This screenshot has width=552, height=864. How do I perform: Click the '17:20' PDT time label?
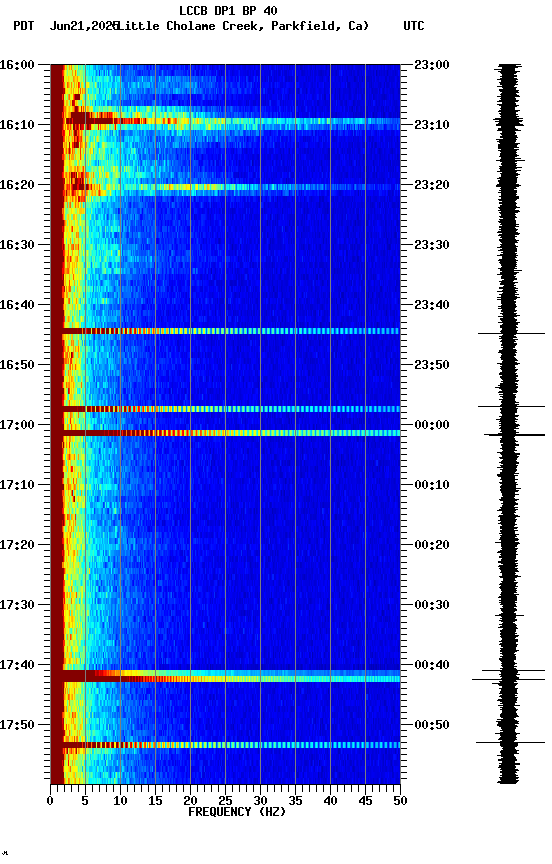[x=17, y=546]
